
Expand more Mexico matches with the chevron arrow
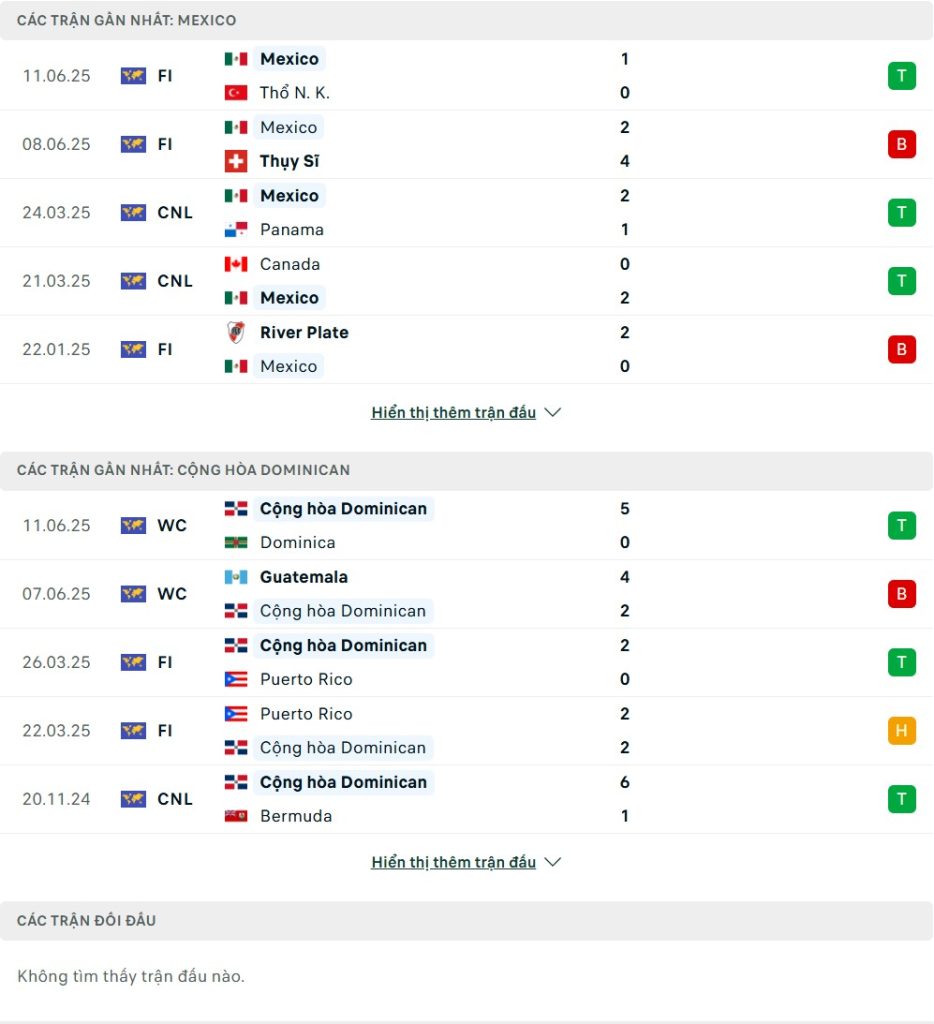tap(553, 413)
